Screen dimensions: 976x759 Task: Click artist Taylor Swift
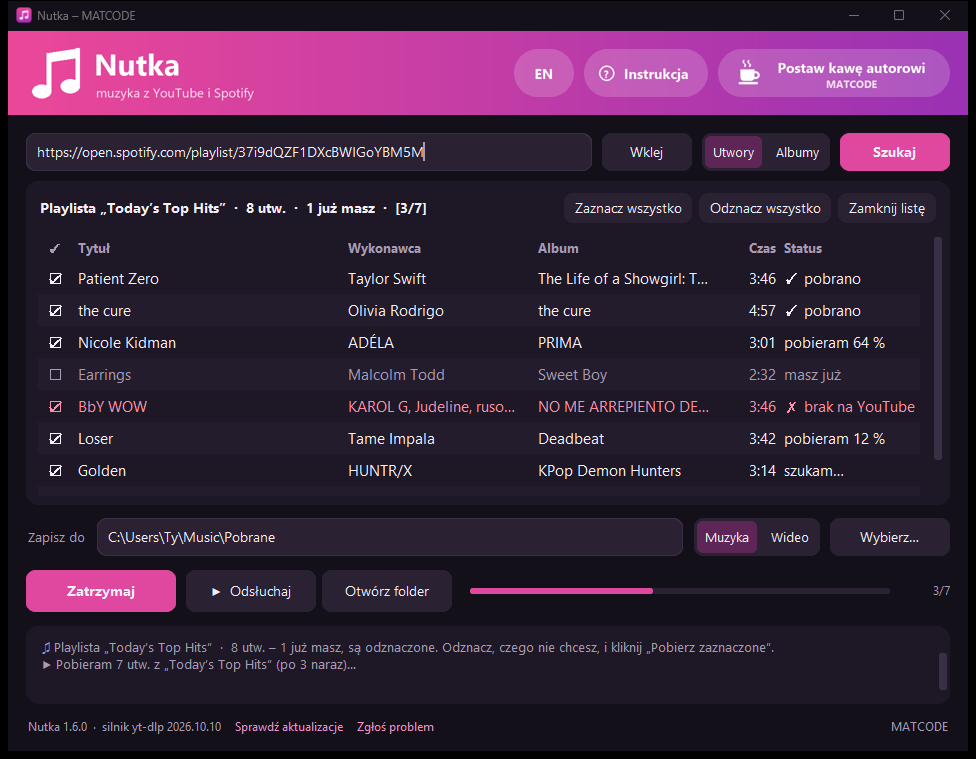pos(387,279)
